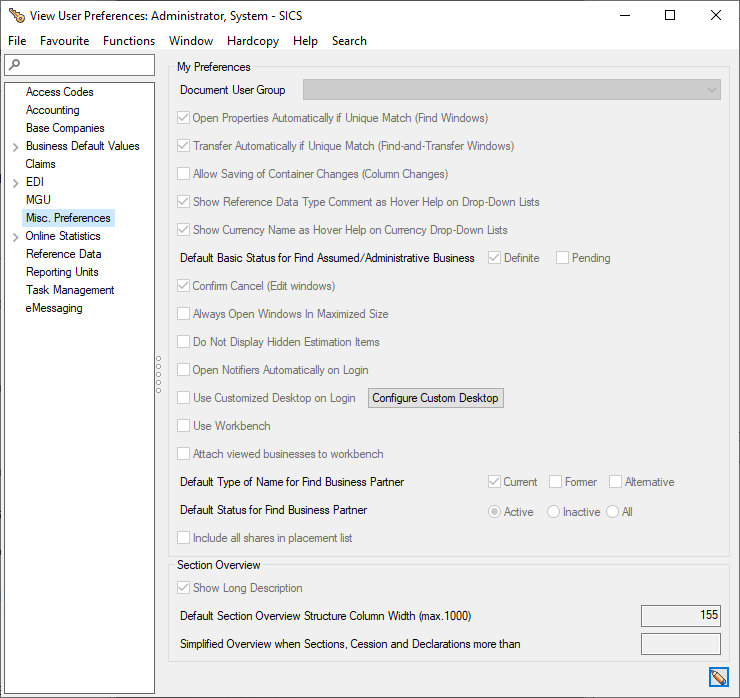Enable Always Open Windows In Maximized Size
740x698 pixels.
[183, 314]
